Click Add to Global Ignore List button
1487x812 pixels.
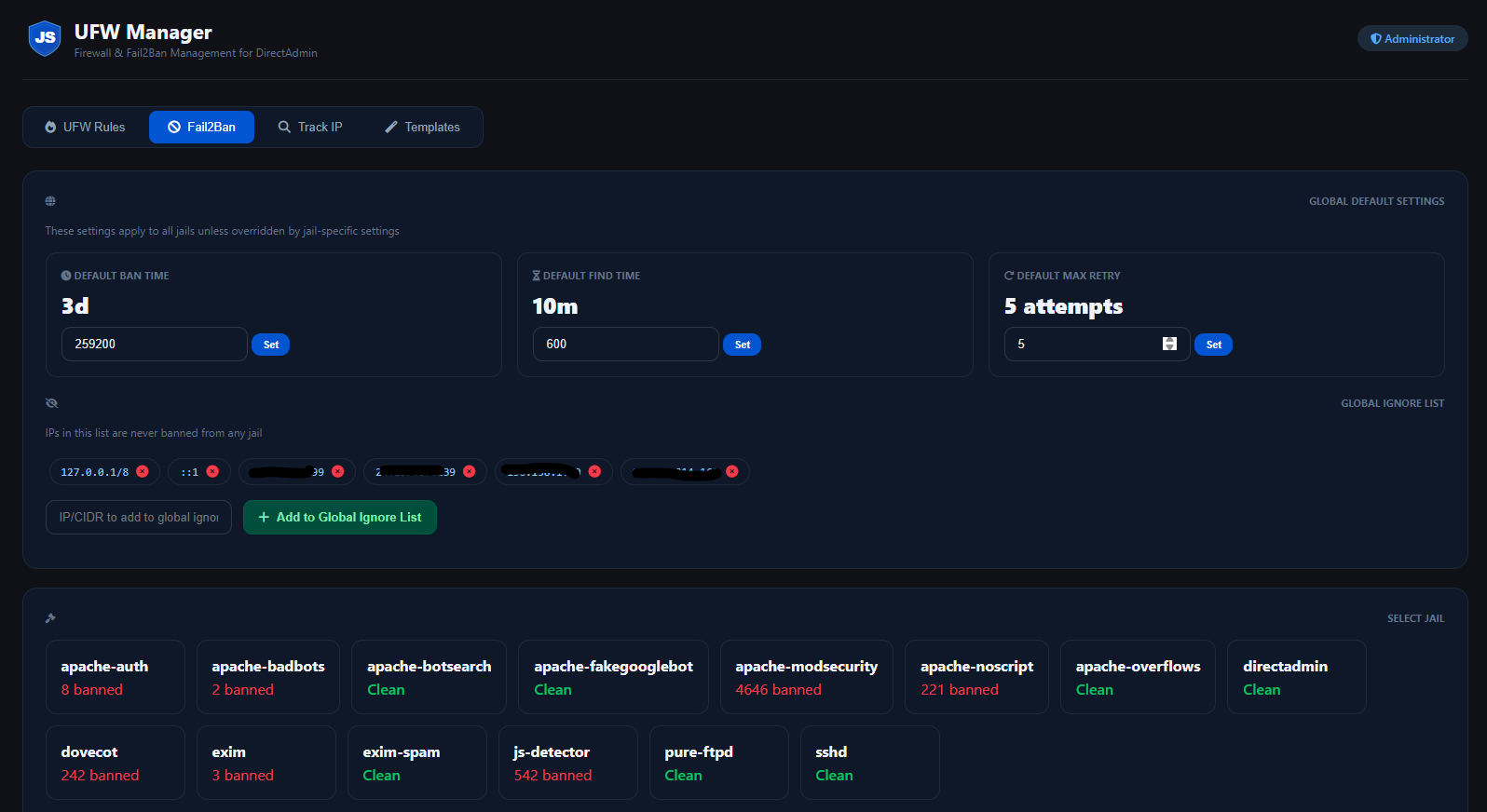340,518
